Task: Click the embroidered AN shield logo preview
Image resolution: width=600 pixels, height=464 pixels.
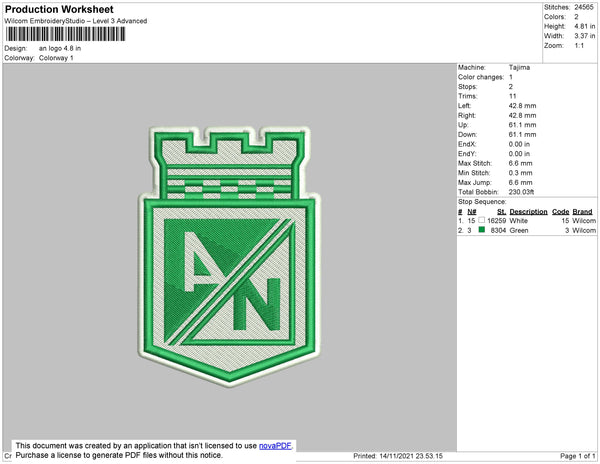Action: [x=229, y=256]
